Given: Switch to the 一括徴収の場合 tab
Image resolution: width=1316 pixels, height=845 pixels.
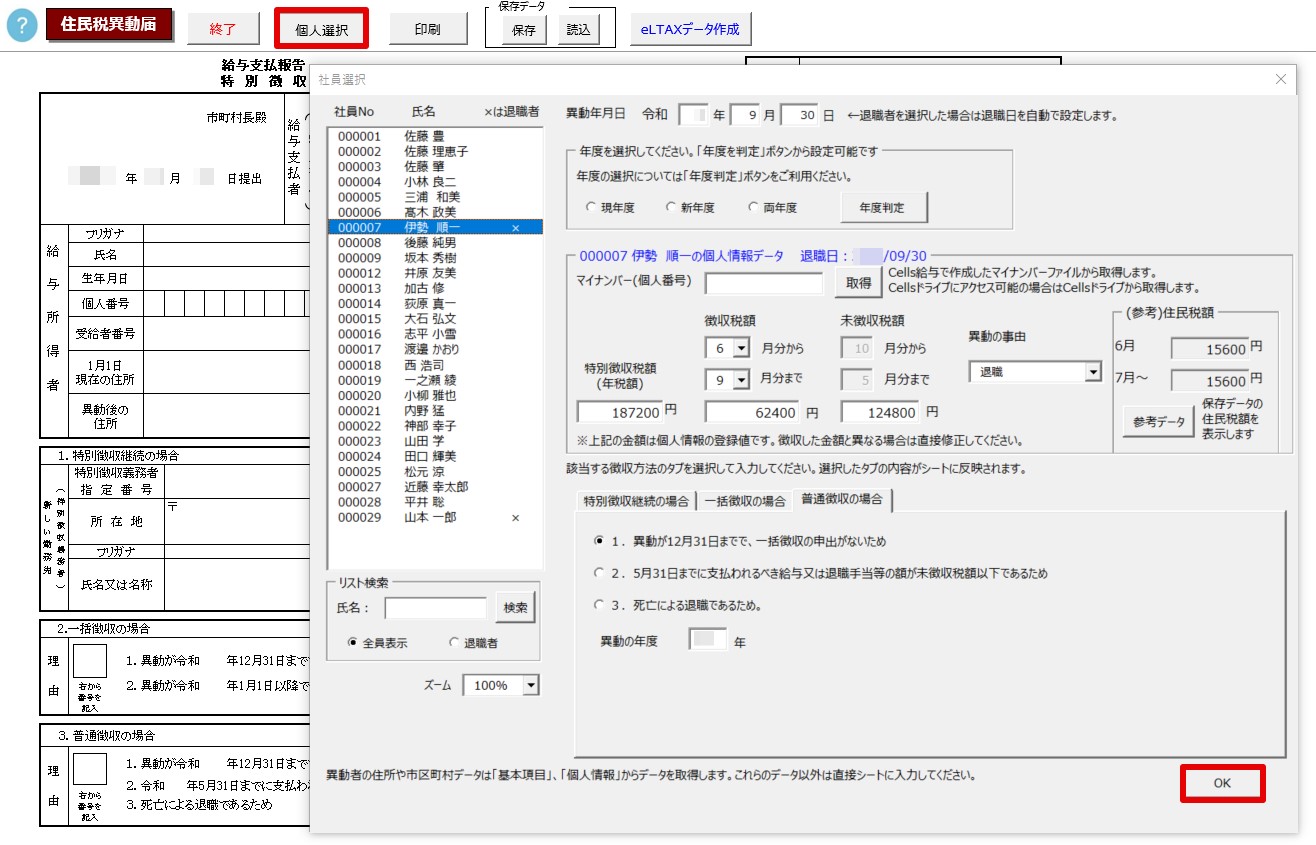Looking at the screenshot, I should (744, 500).
